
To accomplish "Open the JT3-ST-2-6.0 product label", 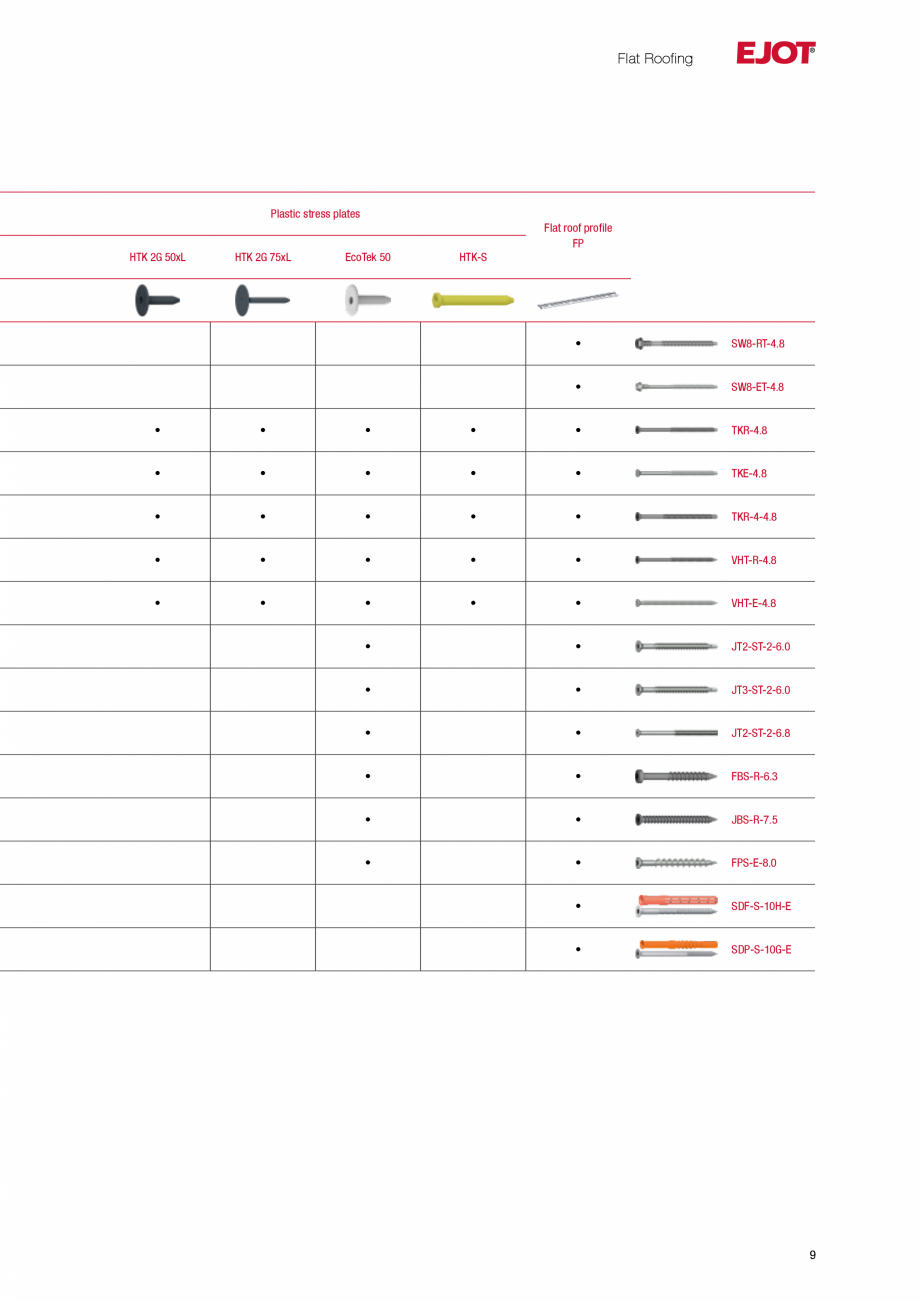I will point(760,690).
